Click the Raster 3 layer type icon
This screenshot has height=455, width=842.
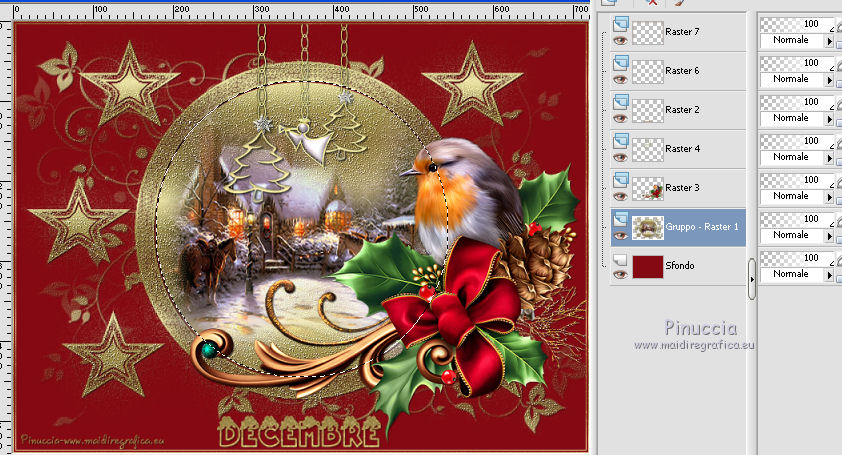click(x=621, y=179)
